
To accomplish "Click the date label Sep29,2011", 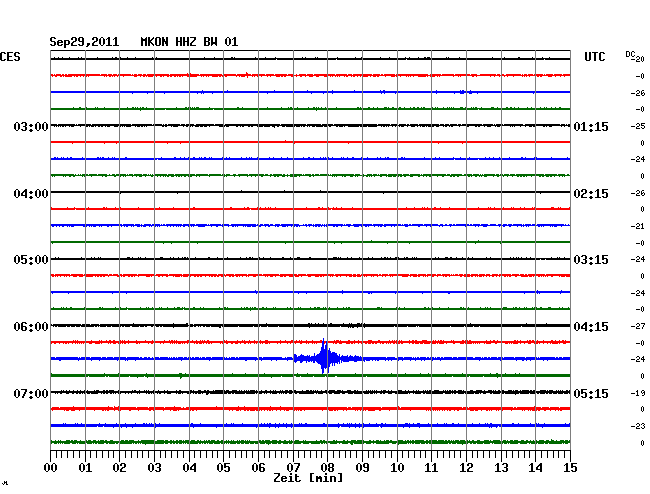I will 84,42.
